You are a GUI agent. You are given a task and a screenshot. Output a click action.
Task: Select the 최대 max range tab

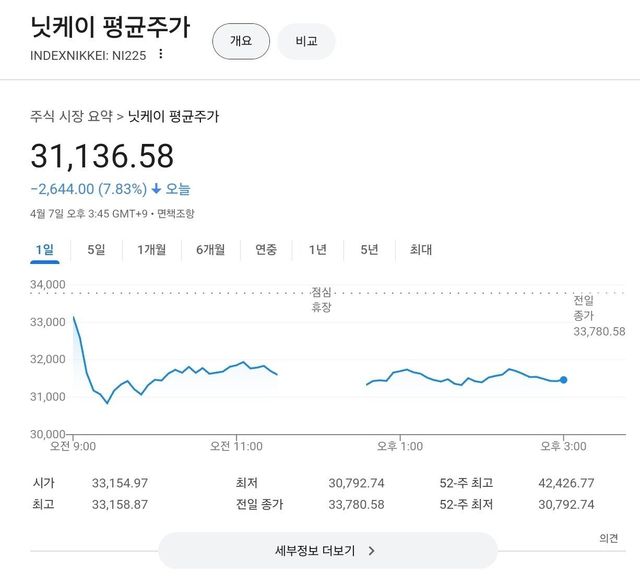click(x=421, y=249)
